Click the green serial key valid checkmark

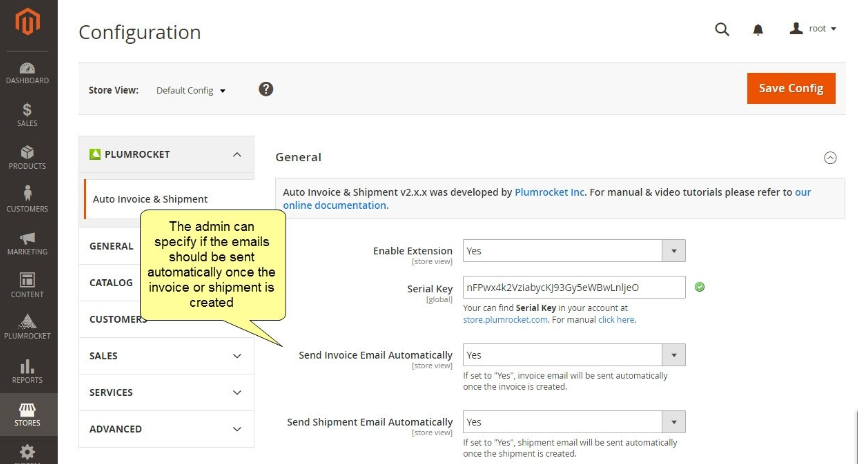699,287
